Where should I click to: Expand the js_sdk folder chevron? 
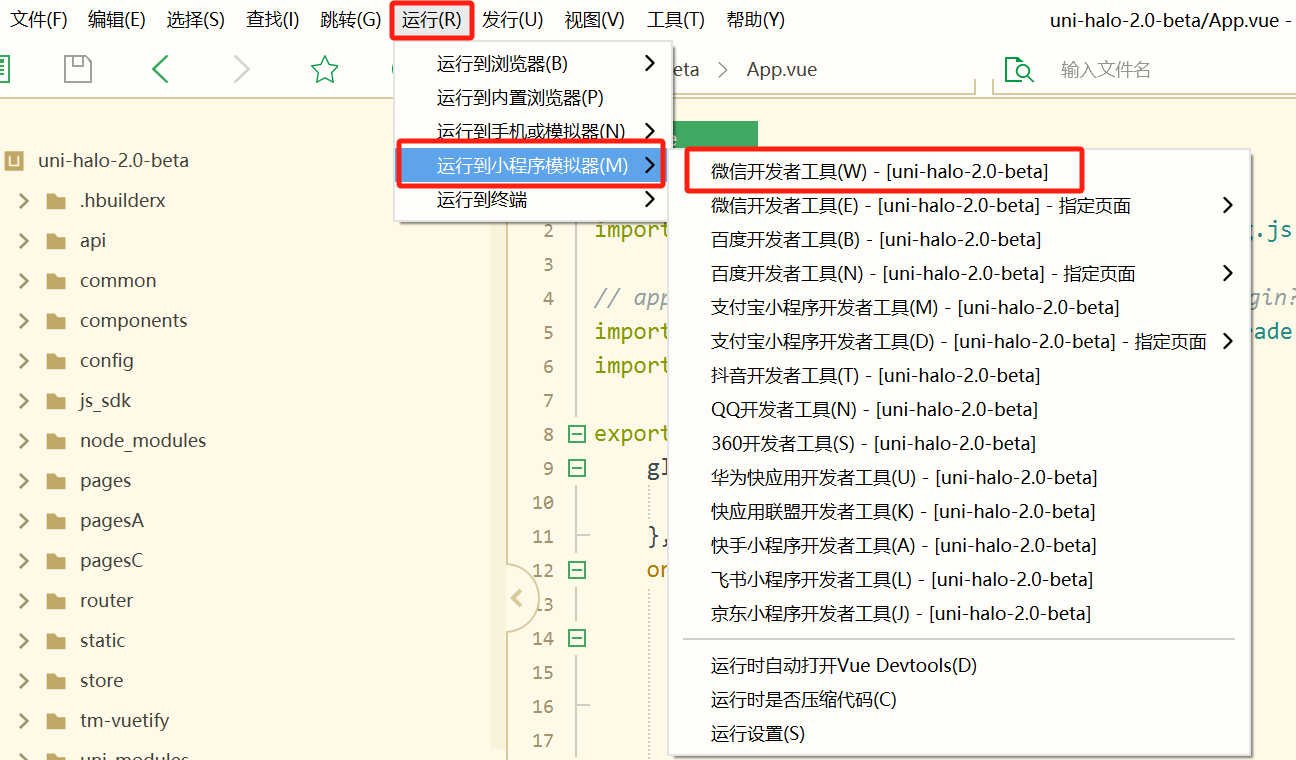[24, 401]
